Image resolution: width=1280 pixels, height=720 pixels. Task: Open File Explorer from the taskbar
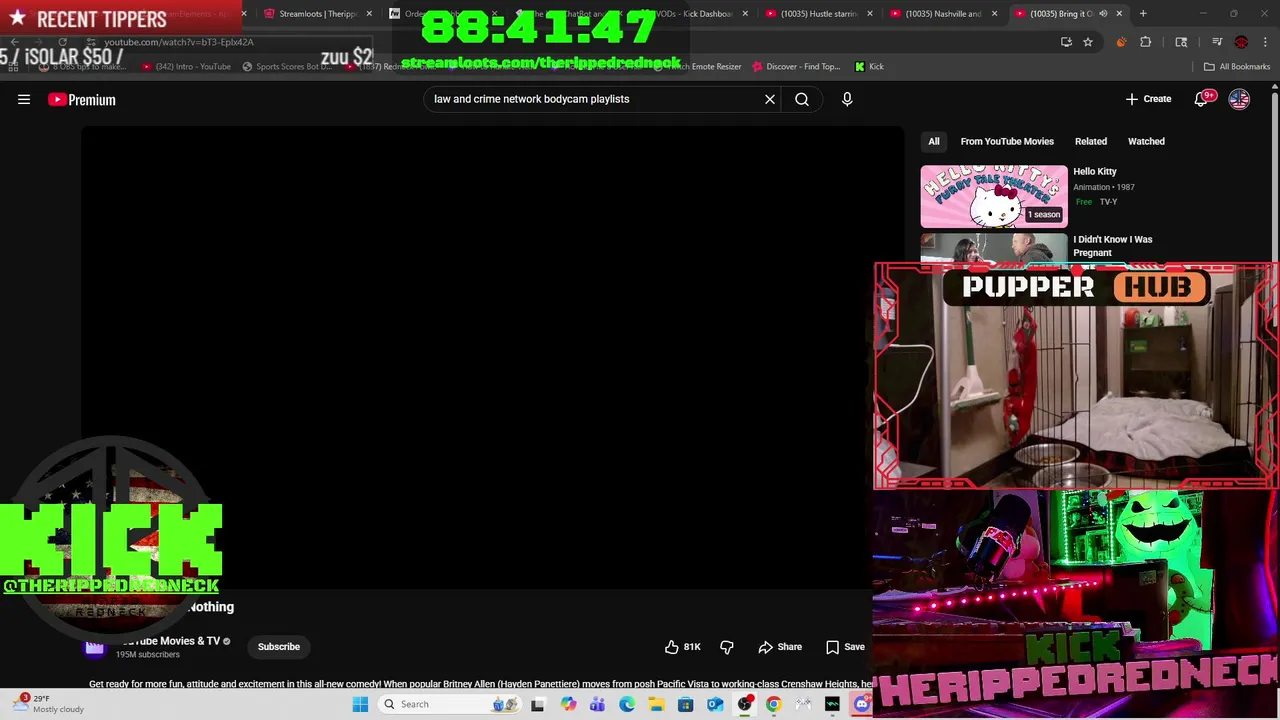pyautogui.click(x=656, y=704)
